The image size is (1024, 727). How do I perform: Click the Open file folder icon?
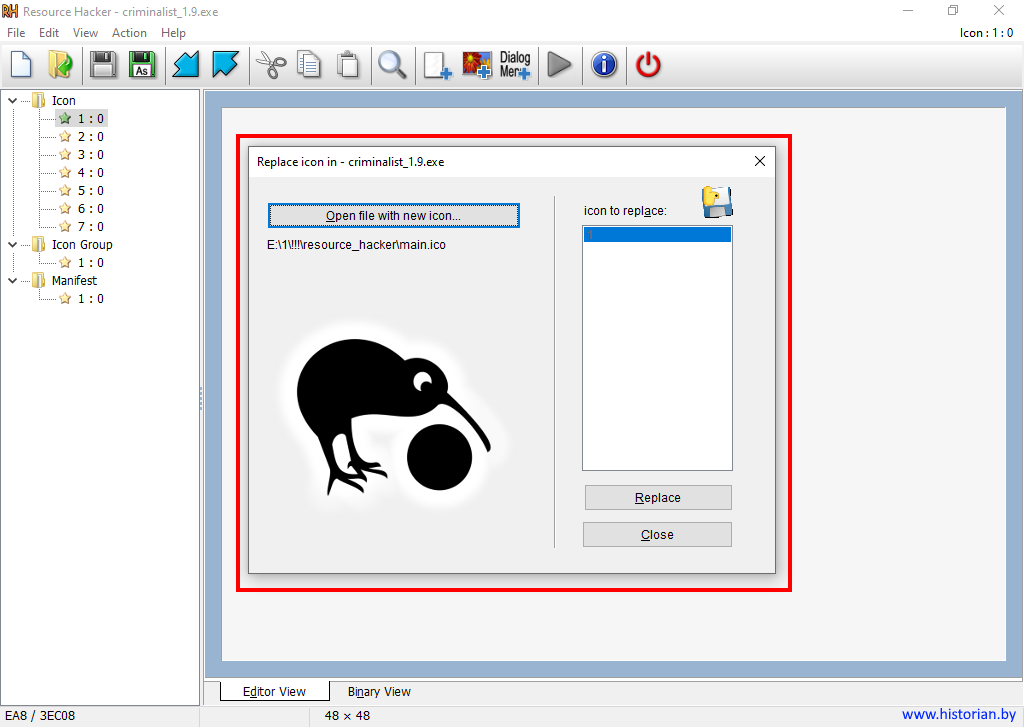[60, 66]
